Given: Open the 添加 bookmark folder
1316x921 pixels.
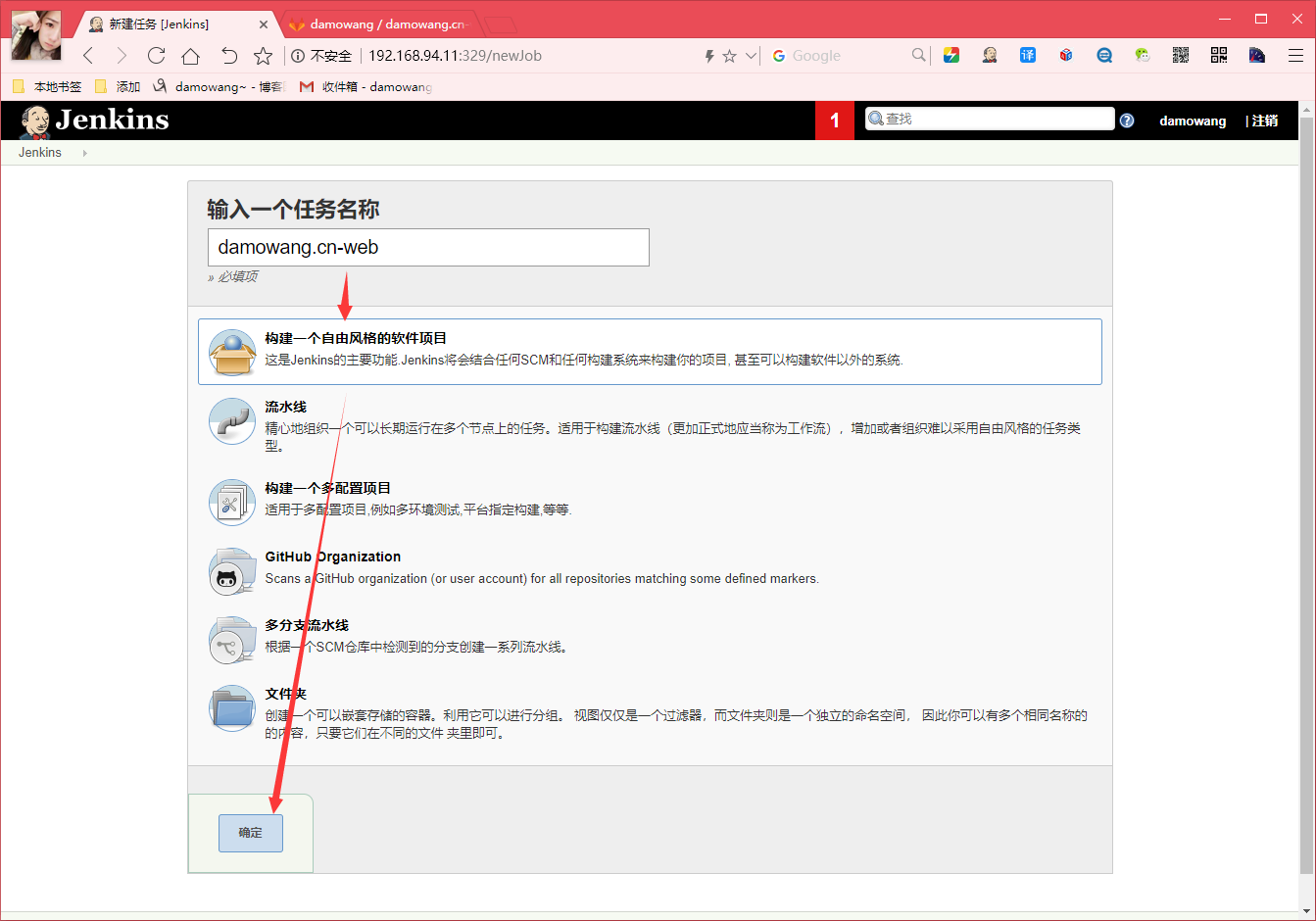Looking at the screenshot, I should click(x=118, y=86).
